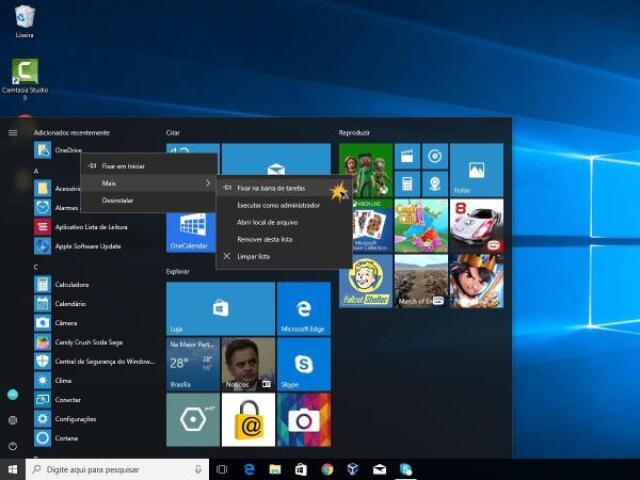This screenshot has width=640, height=480.
Task: Launch the Microsoft Edge tile
Action: click(304, 309)
